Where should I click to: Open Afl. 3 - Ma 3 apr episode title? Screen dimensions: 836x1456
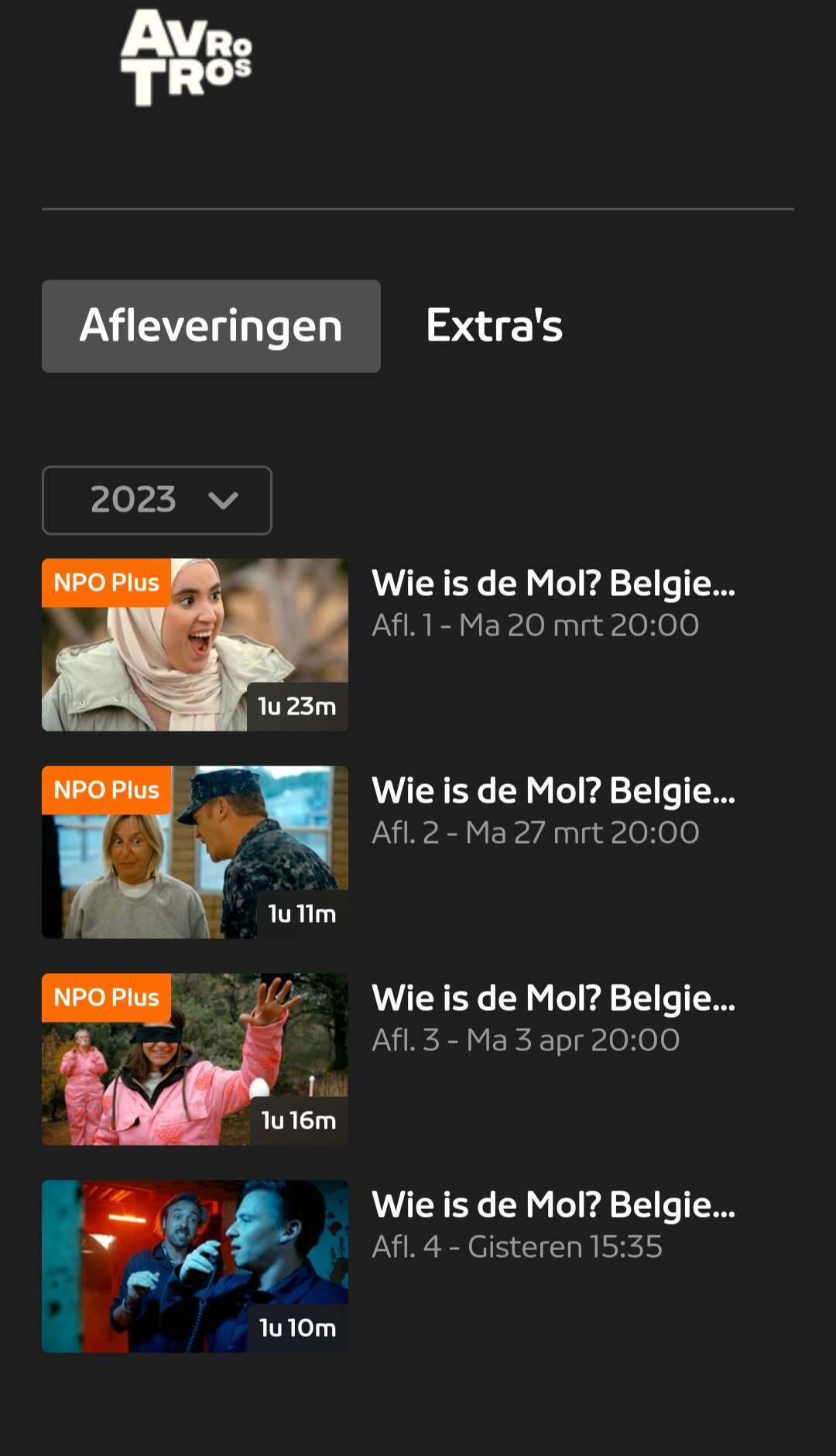553,999
